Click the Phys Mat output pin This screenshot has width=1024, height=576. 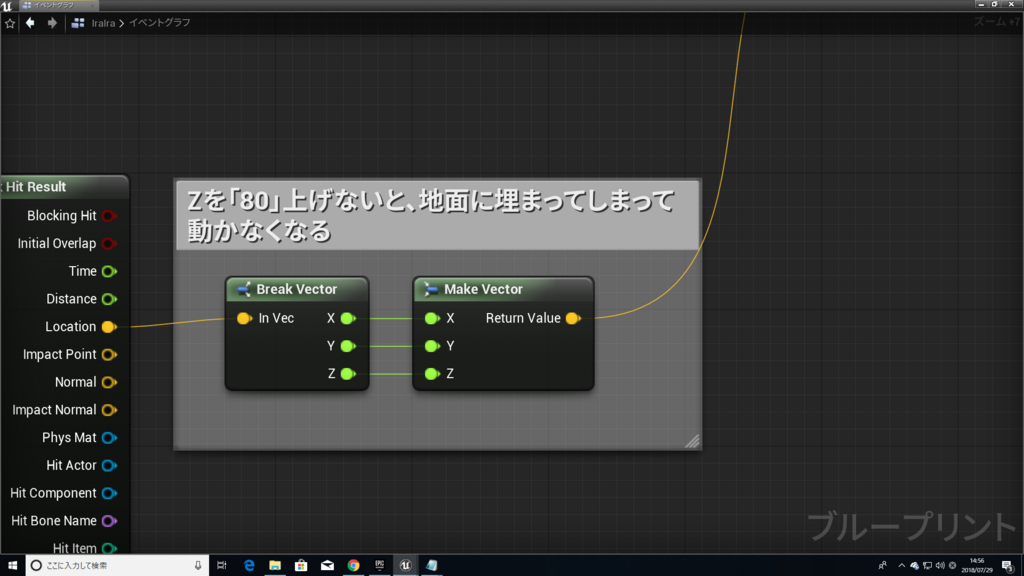tap(109, 437)
